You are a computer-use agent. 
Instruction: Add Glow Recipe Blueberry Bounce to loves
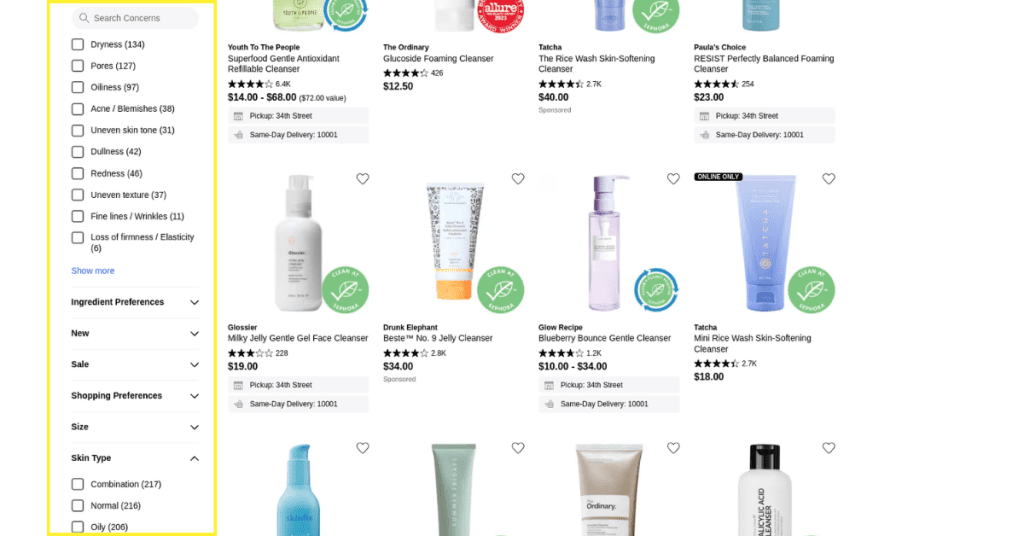click(x=673, y=179)
